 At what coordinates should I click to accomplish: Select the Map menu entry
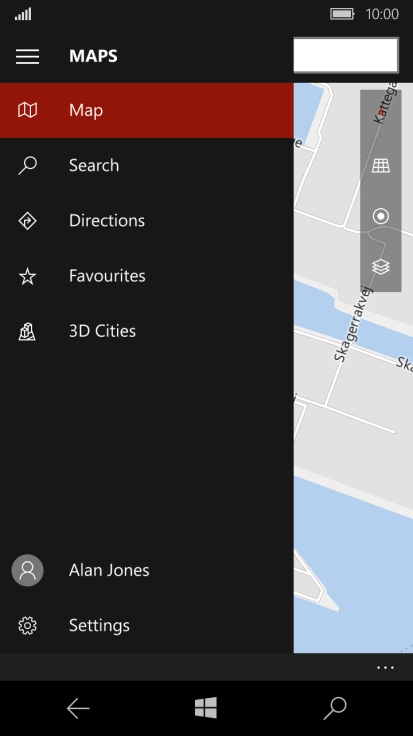click(x=147, y=110)
